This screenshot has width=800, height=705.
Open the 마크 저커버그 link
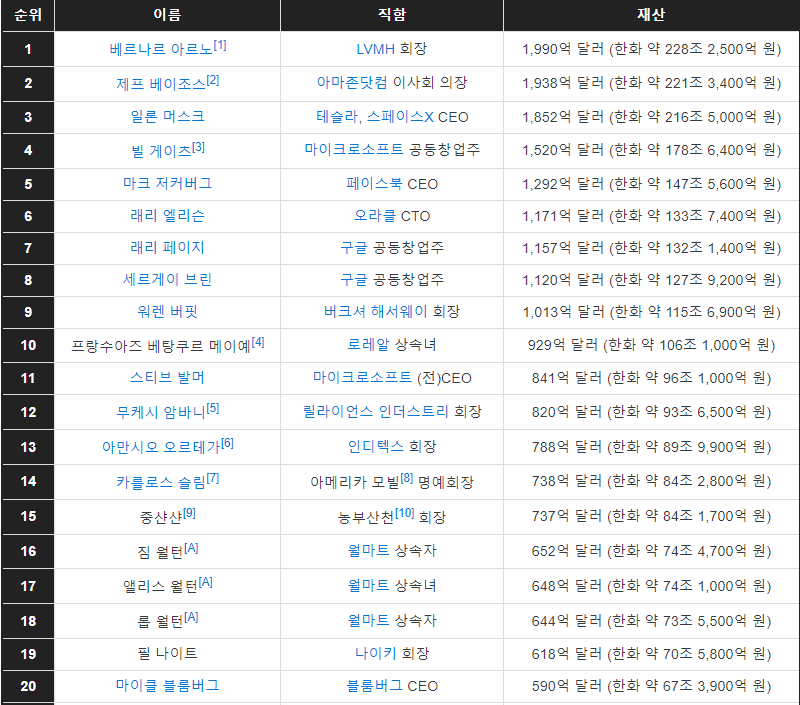pyautogui.click(x=167, y=183)
